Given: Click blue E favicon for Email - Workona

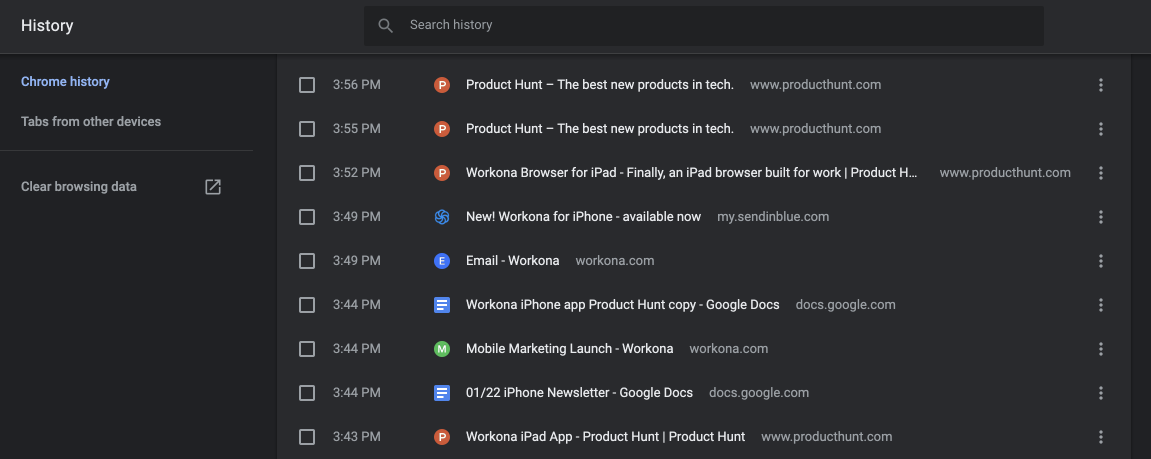Looking at the screenshot, I should tap(441, 261).
